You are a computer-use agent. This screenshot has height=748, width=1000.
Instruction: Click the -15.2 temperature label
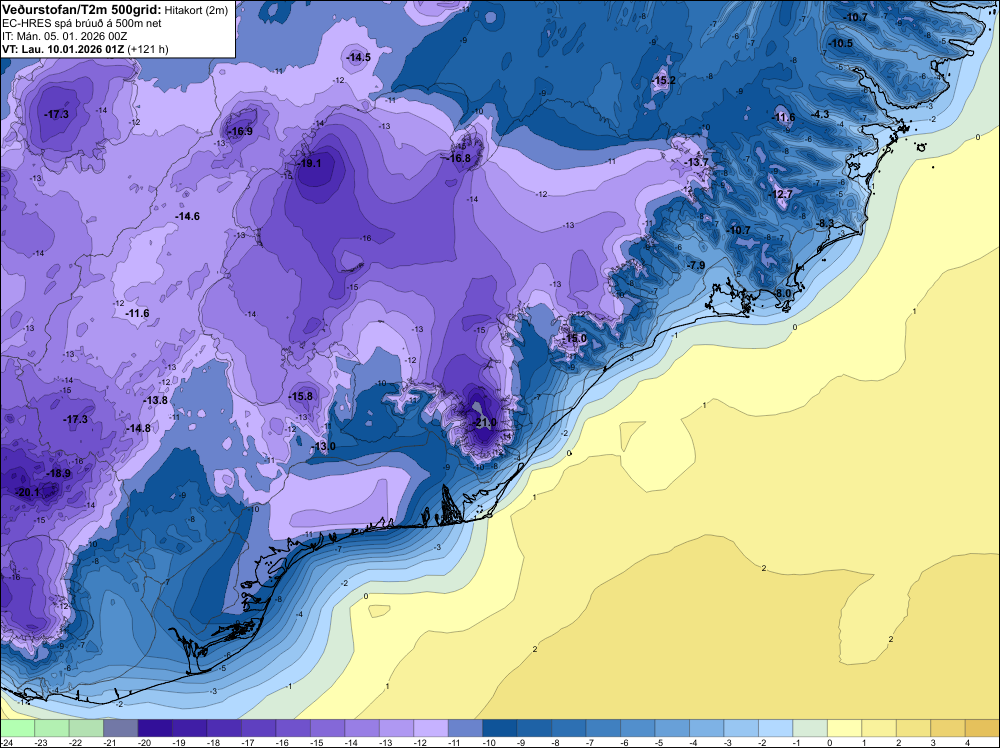[x=664, y=80]
